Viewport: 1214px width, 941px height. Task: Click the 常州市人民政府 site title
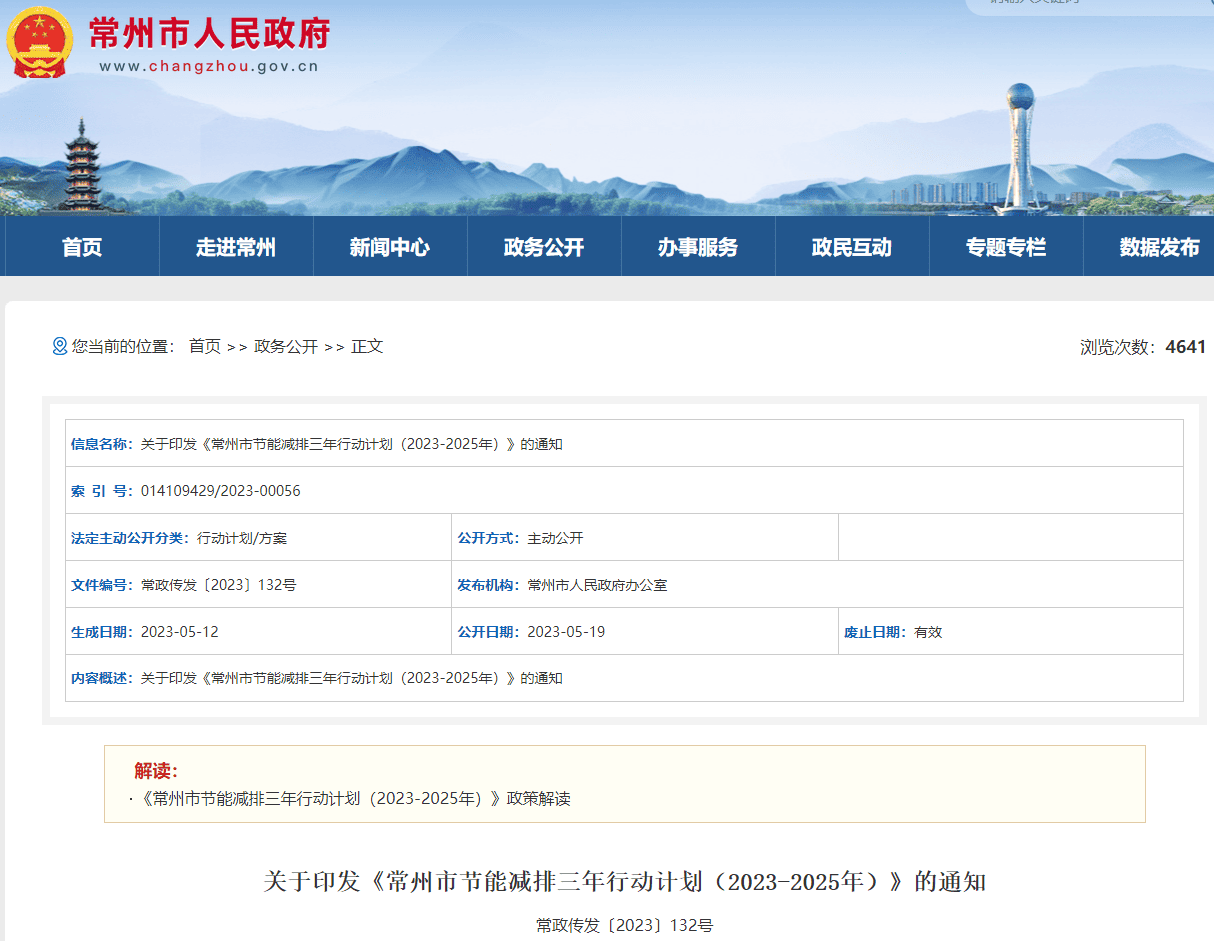click(209, 34)
